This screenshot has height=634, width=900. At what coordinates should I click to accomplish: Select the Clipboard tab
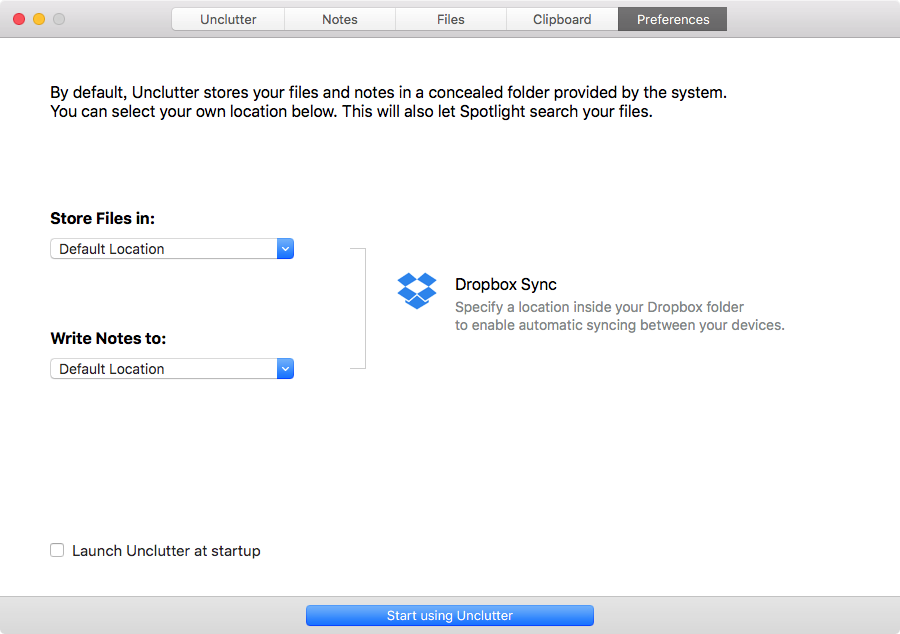562,19
